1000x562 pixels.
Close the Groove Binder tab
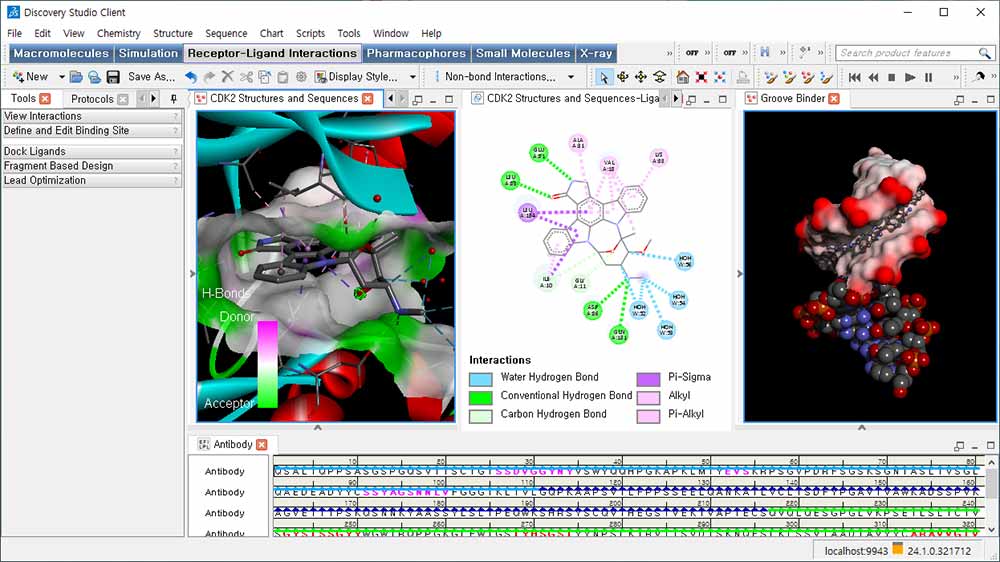[x=834, y=99]
